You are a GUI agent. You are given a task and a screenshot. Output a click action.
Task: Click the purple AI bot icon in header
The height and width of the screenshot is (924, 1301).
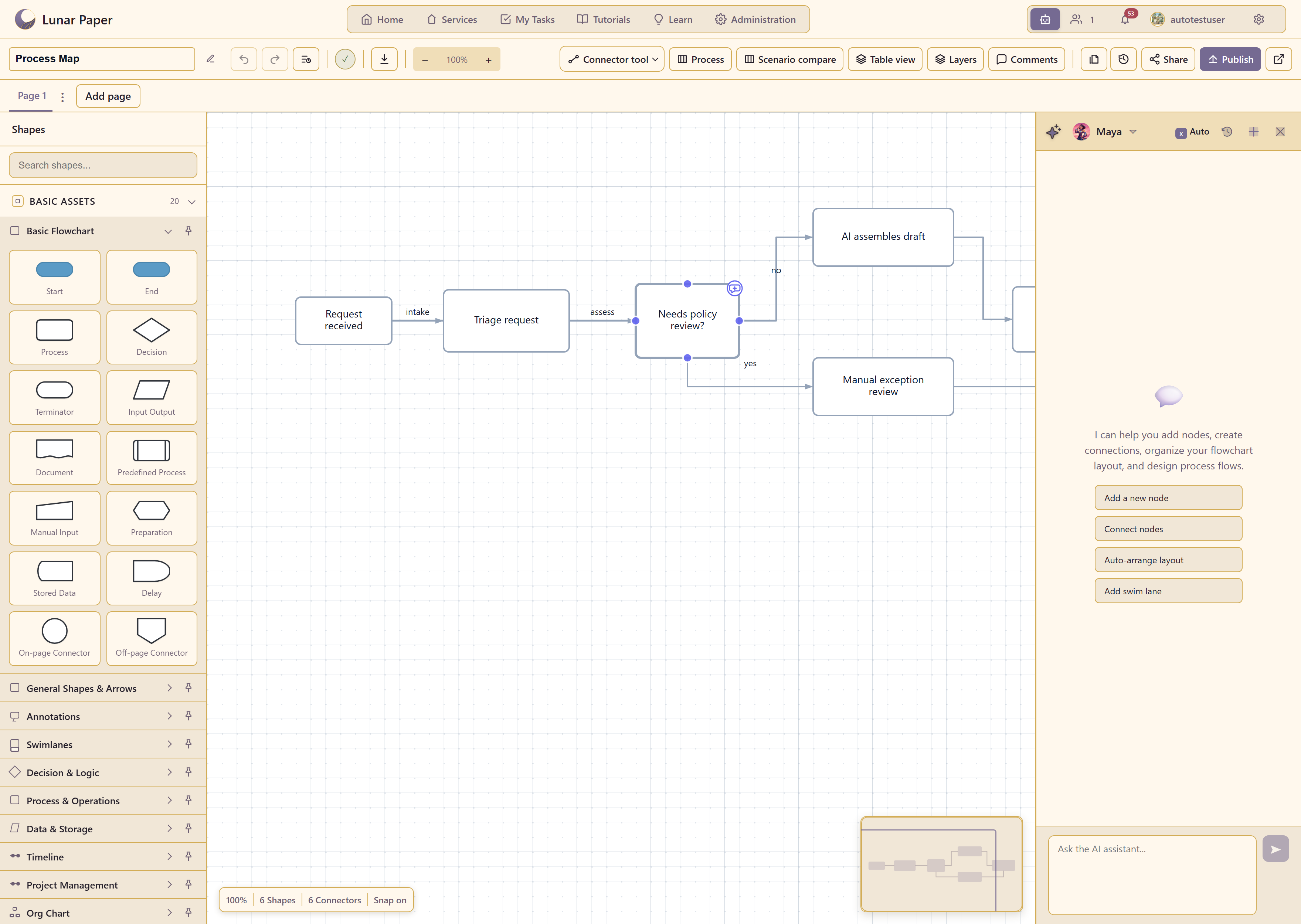[1045, 19]
